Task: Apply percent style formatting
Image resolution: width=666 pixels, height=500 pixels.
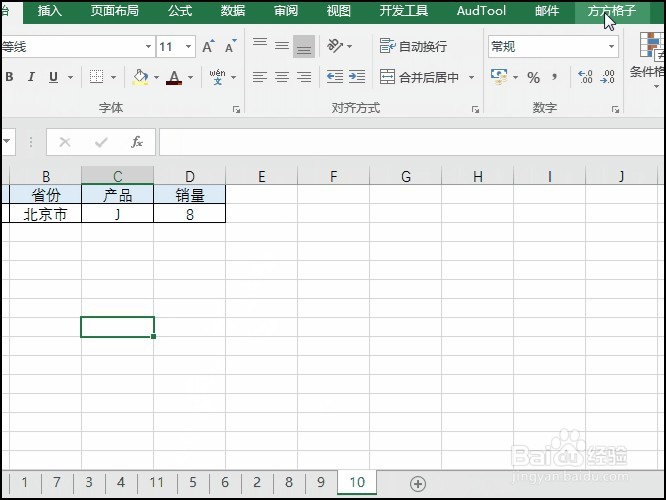Action: pos(533,77)
